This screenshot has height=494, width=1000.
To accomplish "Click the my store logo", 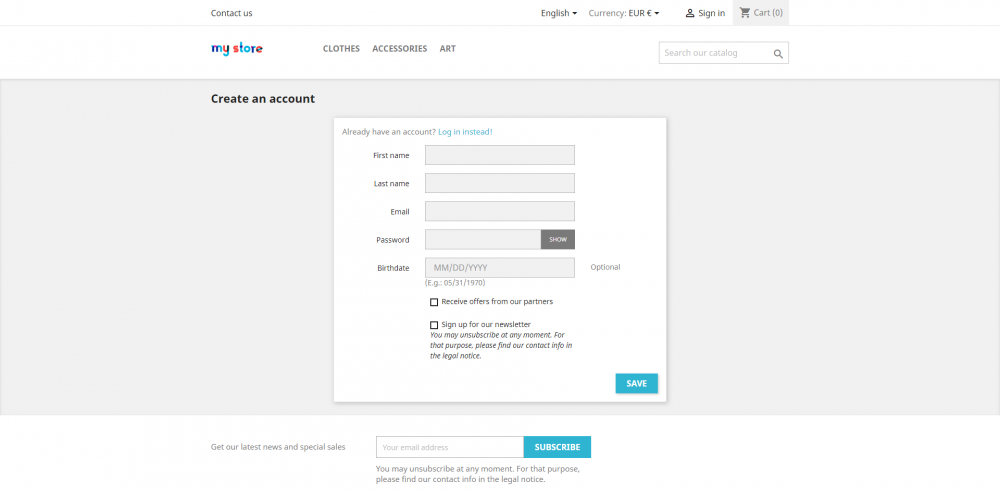I will pos(237,48).
